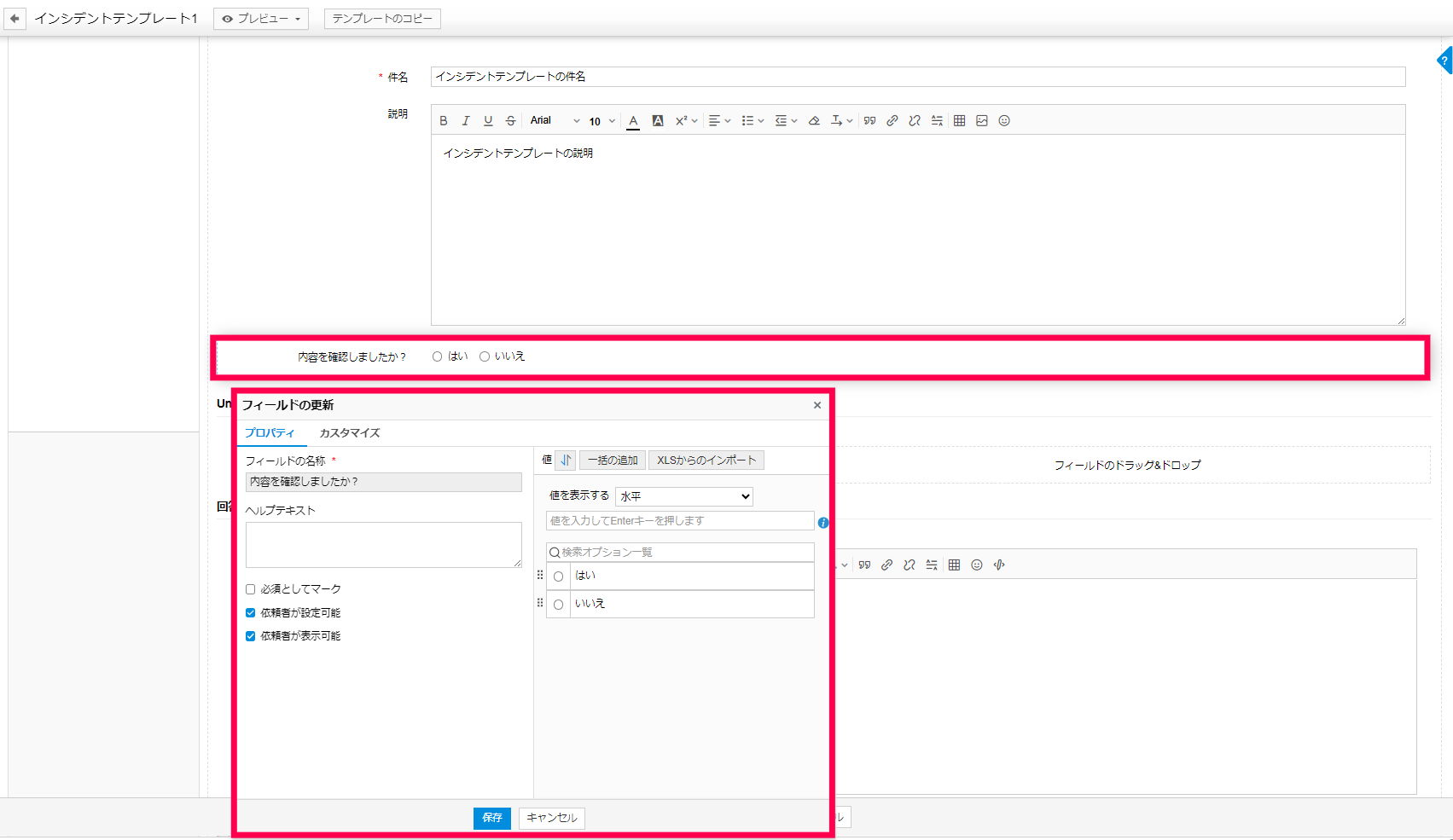The image size is (1453, 840).
Task: Open the background color picker in the 説明 toolbar
Action: [658, 121]
